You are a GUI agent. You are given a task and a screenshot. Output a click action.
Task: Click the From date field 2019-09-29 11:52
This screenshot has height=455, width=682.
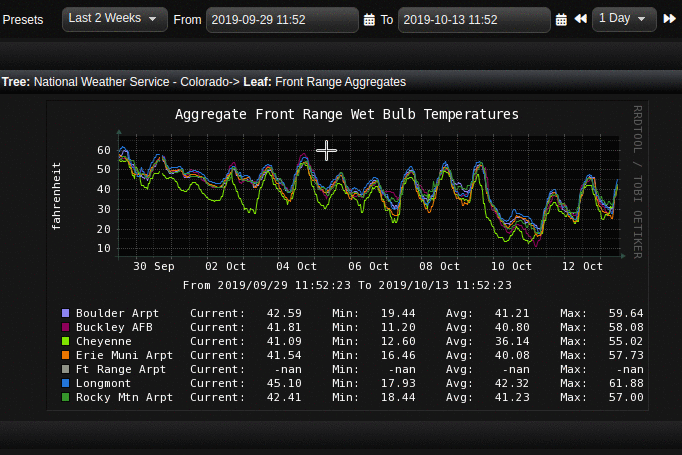pos(282,20)
